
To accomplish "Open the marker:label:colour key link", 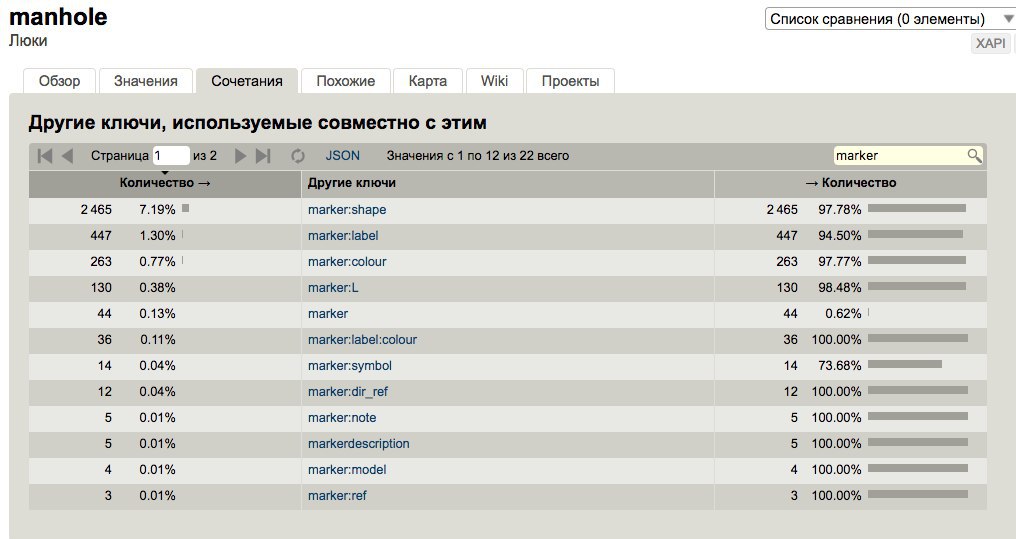I will 362,340.
